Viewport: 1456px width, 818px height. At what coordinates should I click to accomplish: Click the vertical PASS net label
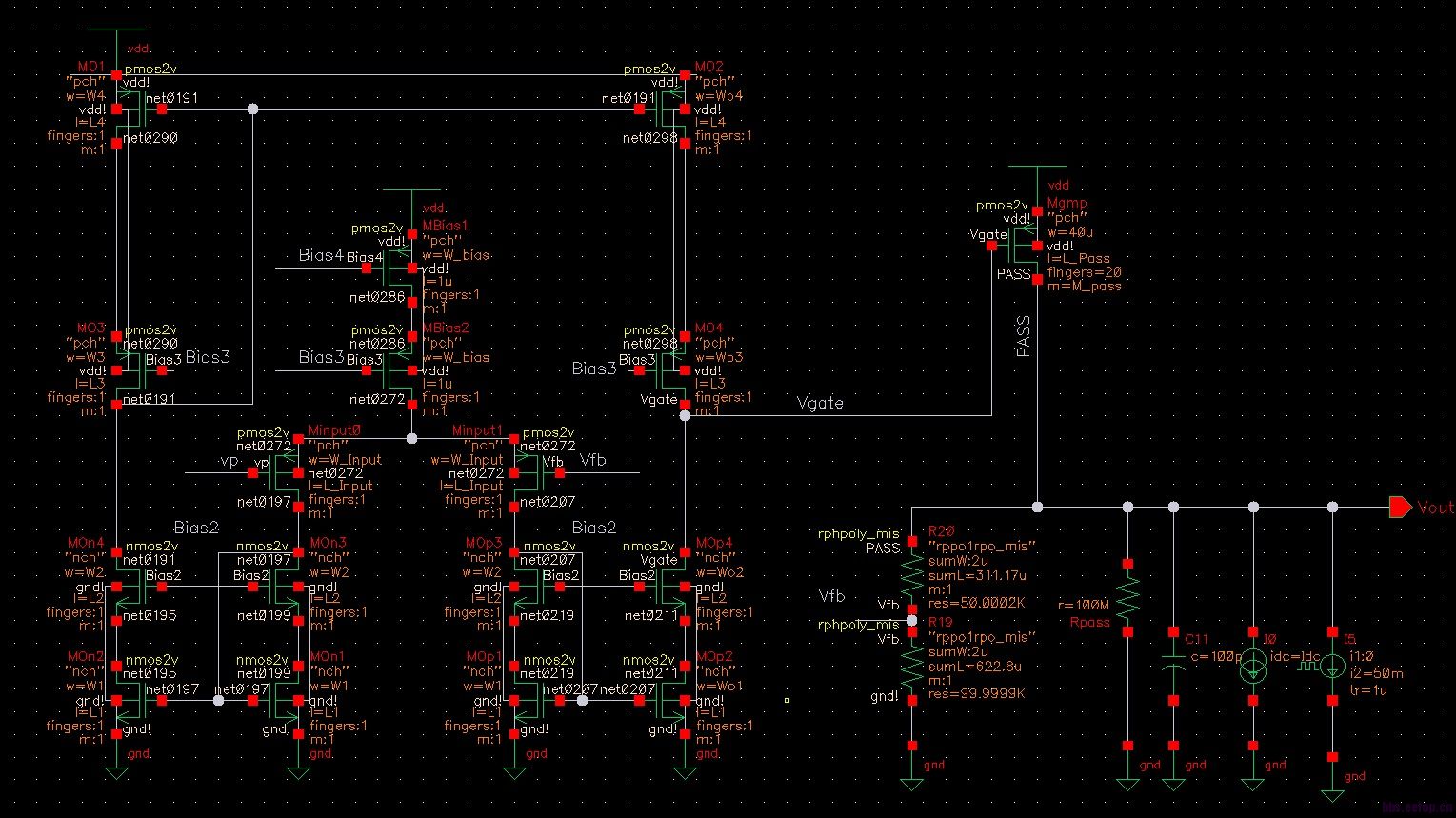coord(1023,336)
